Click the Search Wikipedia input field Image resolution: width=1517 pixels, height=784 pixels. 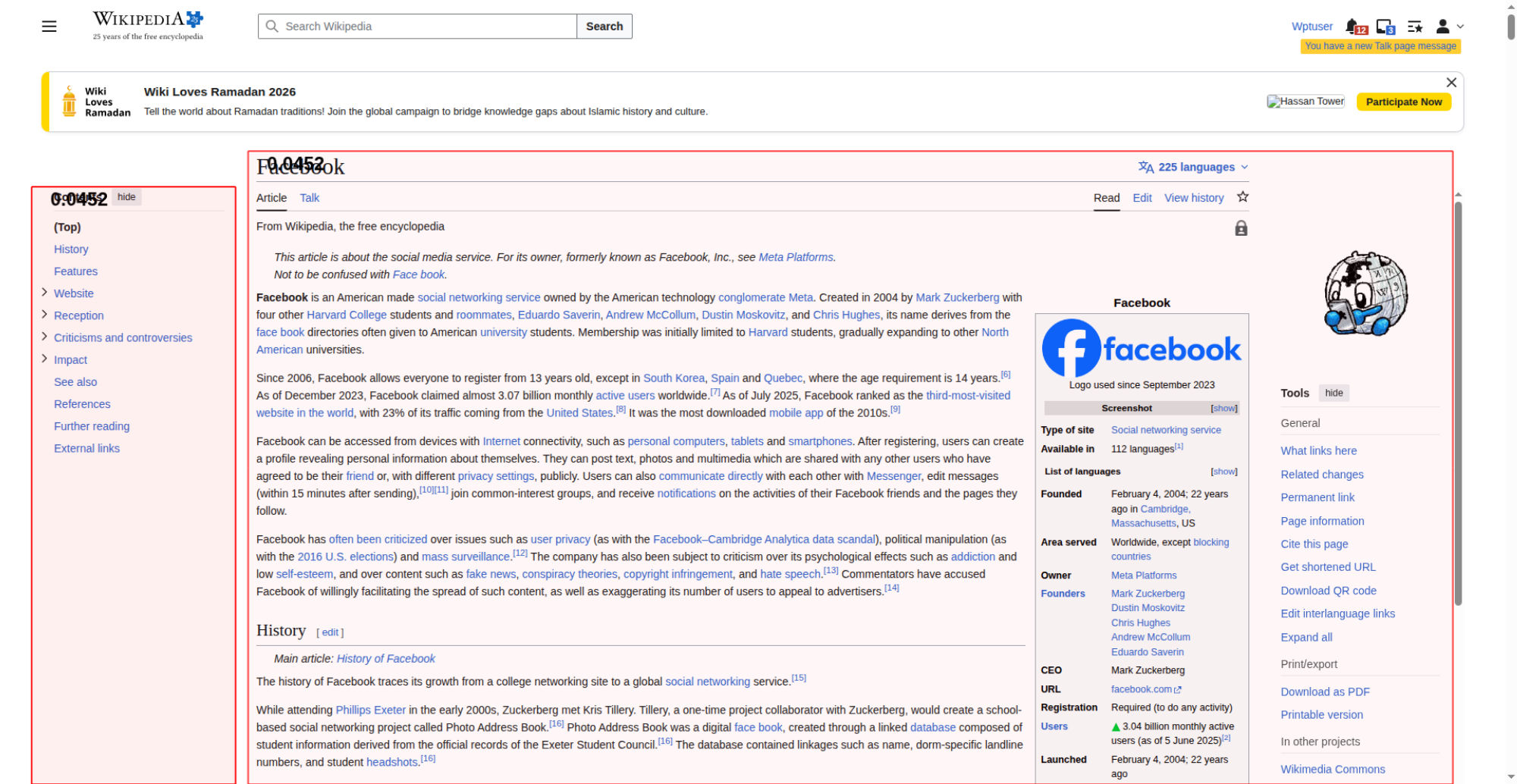(x=425, y=27)
